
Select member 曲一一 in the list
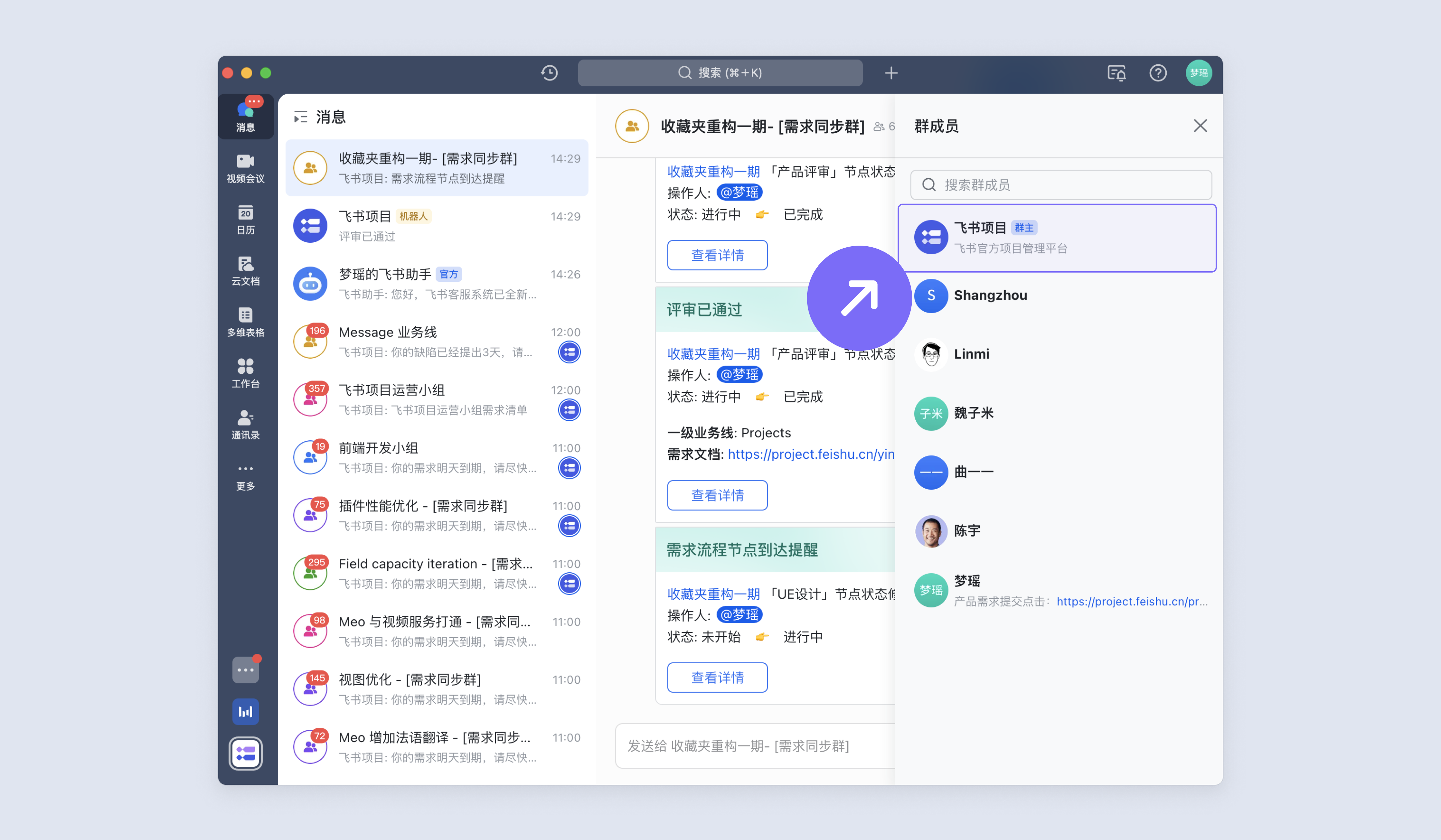pyautogui.click(x=1057, y=472)
